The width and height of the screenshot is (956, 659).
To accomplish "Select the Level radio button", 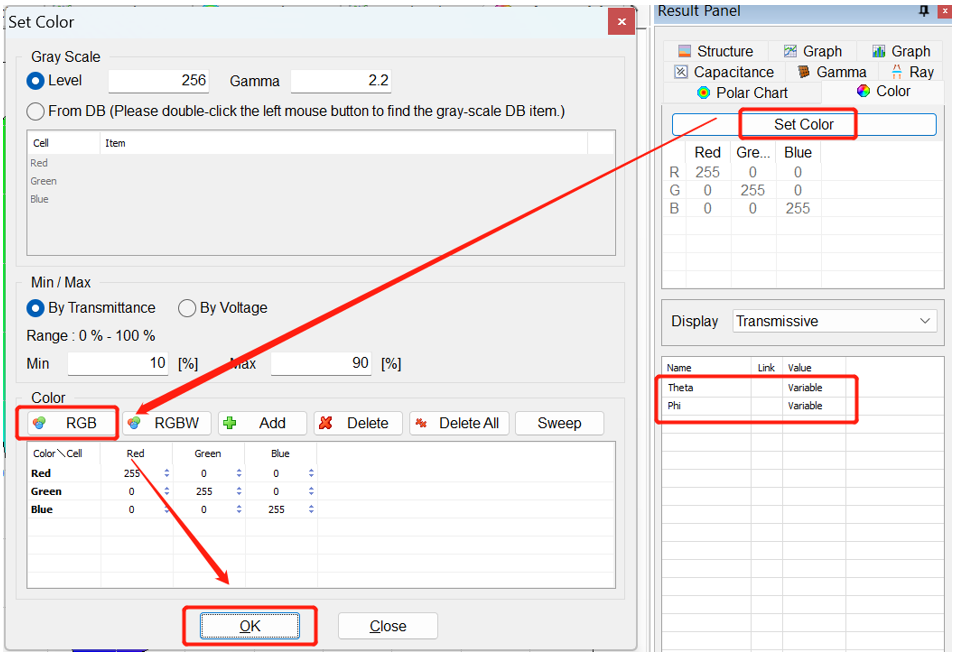I will [36, 80].
